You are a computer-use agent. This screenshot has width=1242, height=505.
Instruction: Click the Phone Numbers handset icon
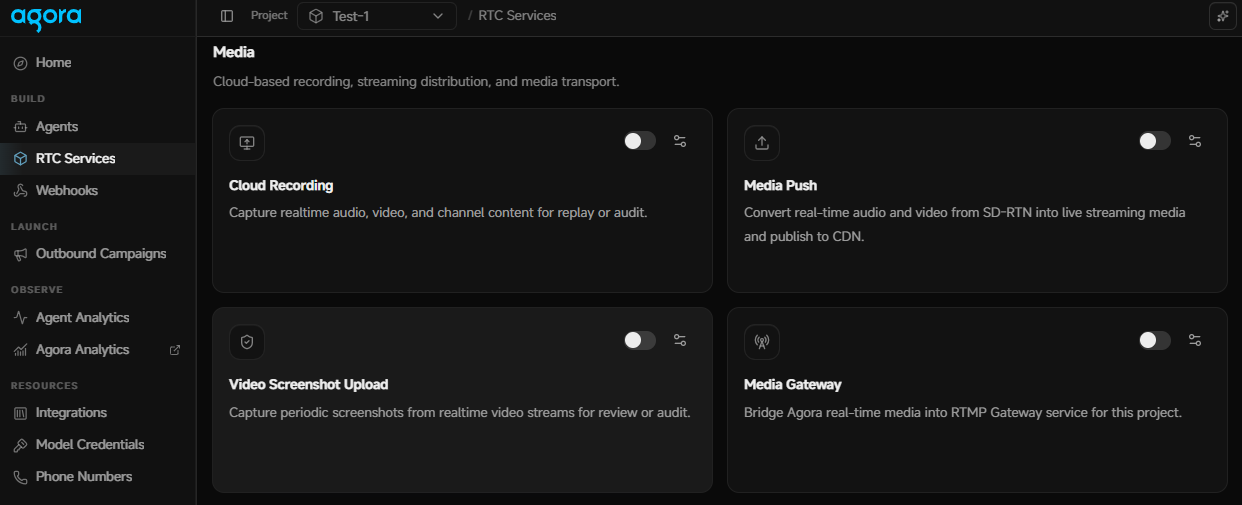(20, 477)
